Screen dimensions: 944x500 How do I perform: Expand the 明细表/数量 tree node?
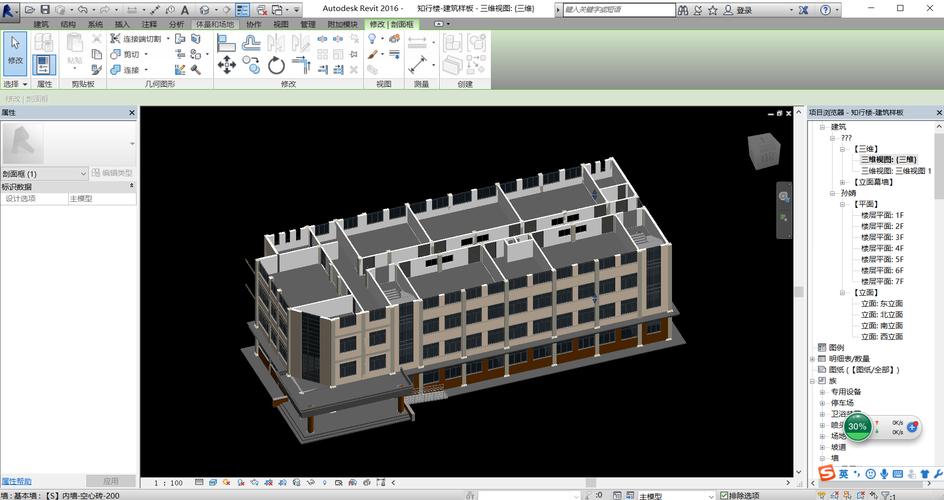coord(812,358)
